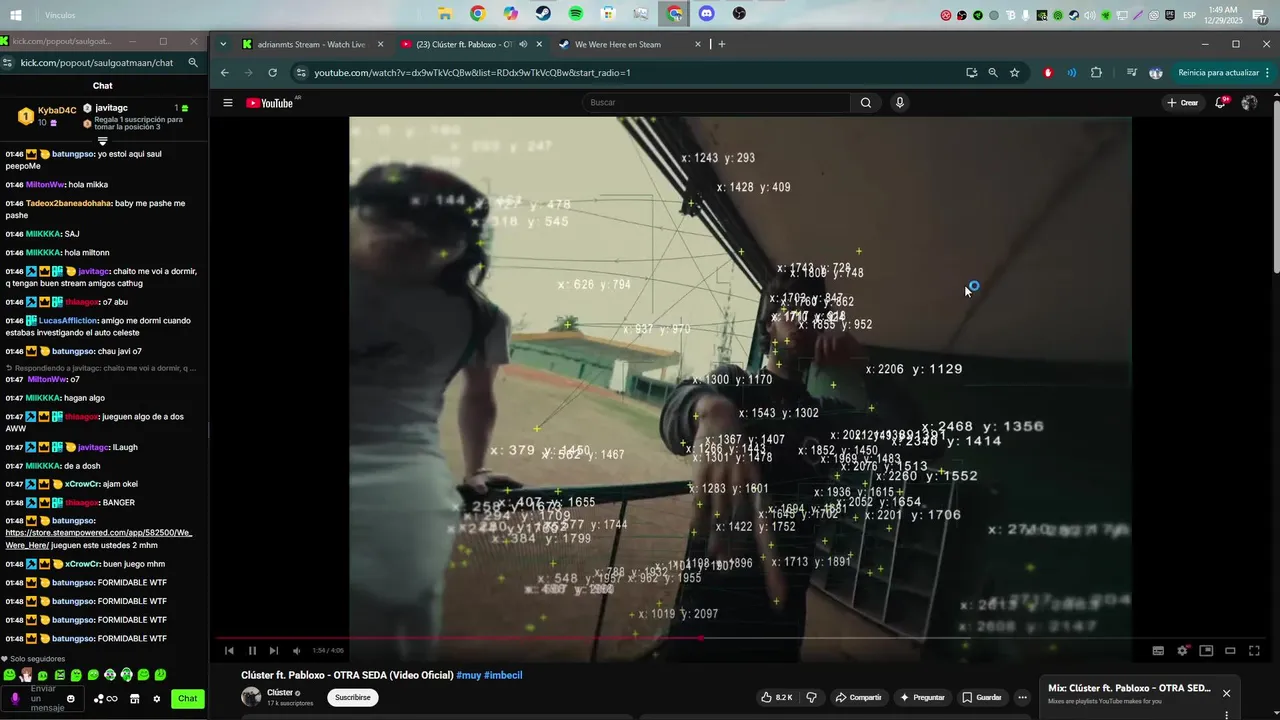The width and height of the screenshot is (1280, 720).
Task: Close the Mix playlist panel
Action: point(1226,693)
